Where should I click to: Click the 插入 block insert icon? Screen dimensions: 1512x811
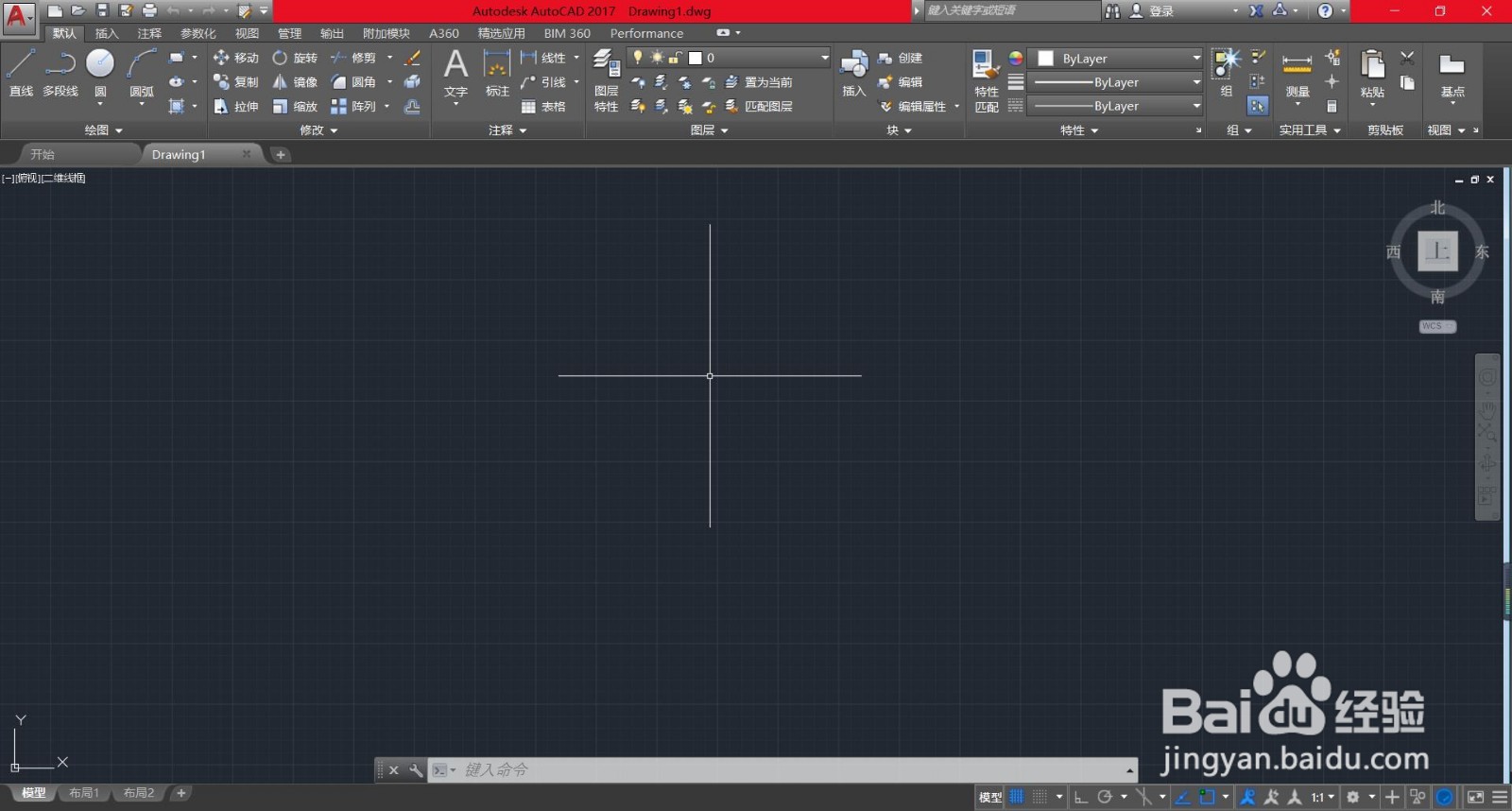pyautogui.click(x=854, y=74)
